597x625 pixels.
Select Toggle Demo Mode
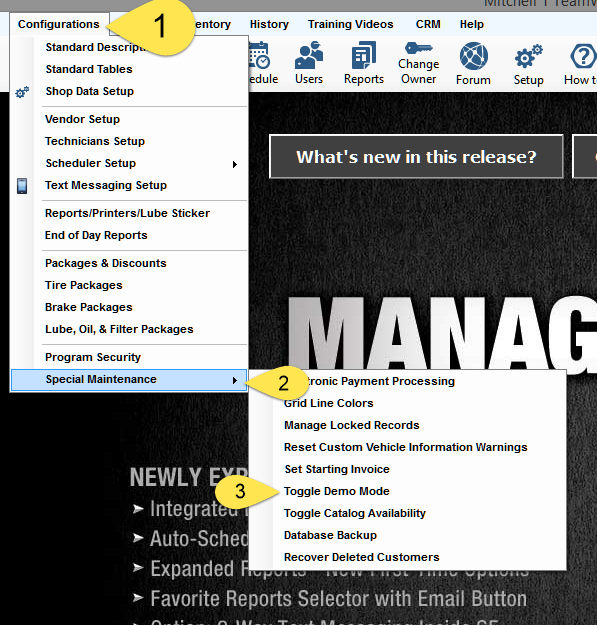point(336,491)
